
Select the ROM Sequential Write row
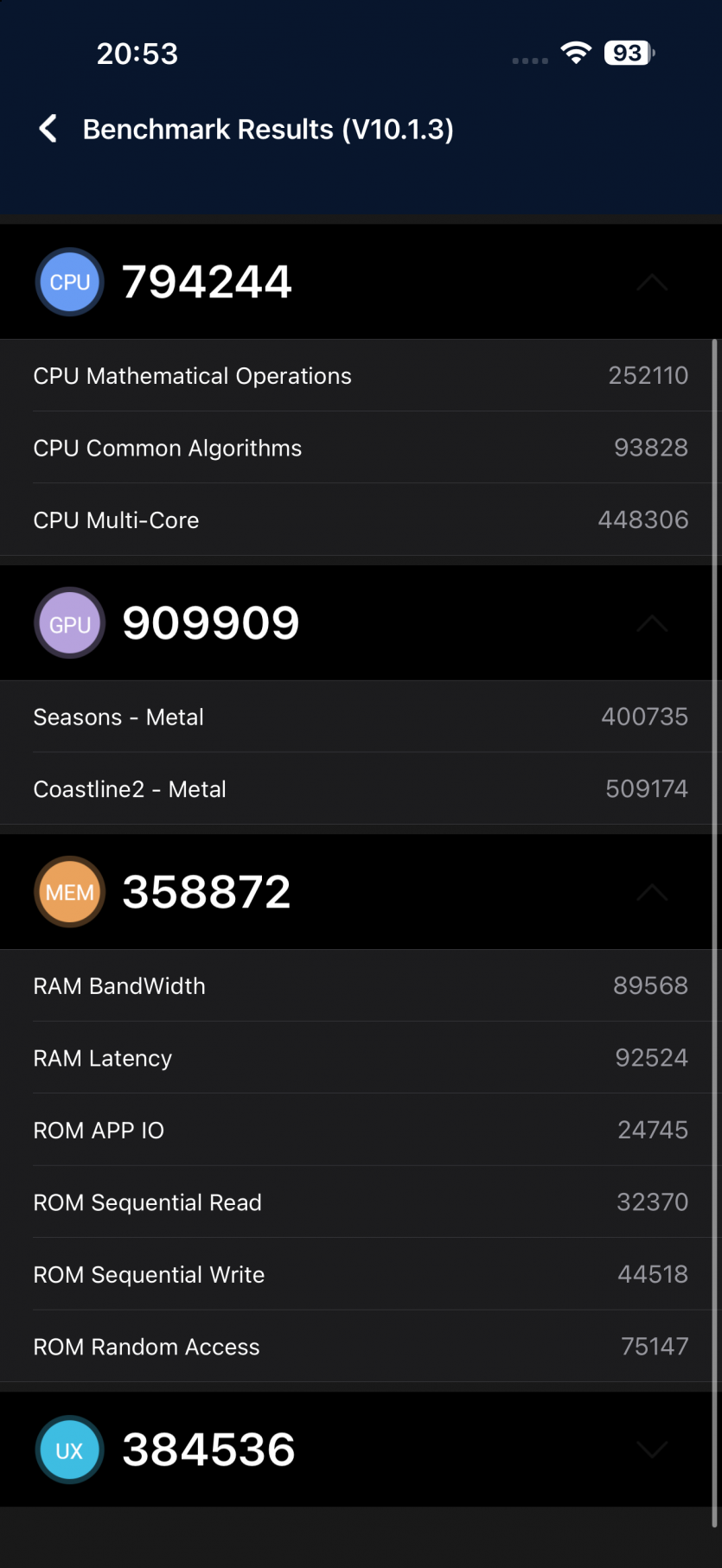tap(360, 1274)
